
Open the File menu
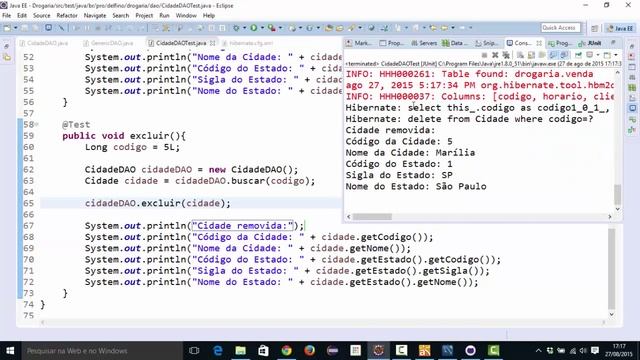pos(7,16)
